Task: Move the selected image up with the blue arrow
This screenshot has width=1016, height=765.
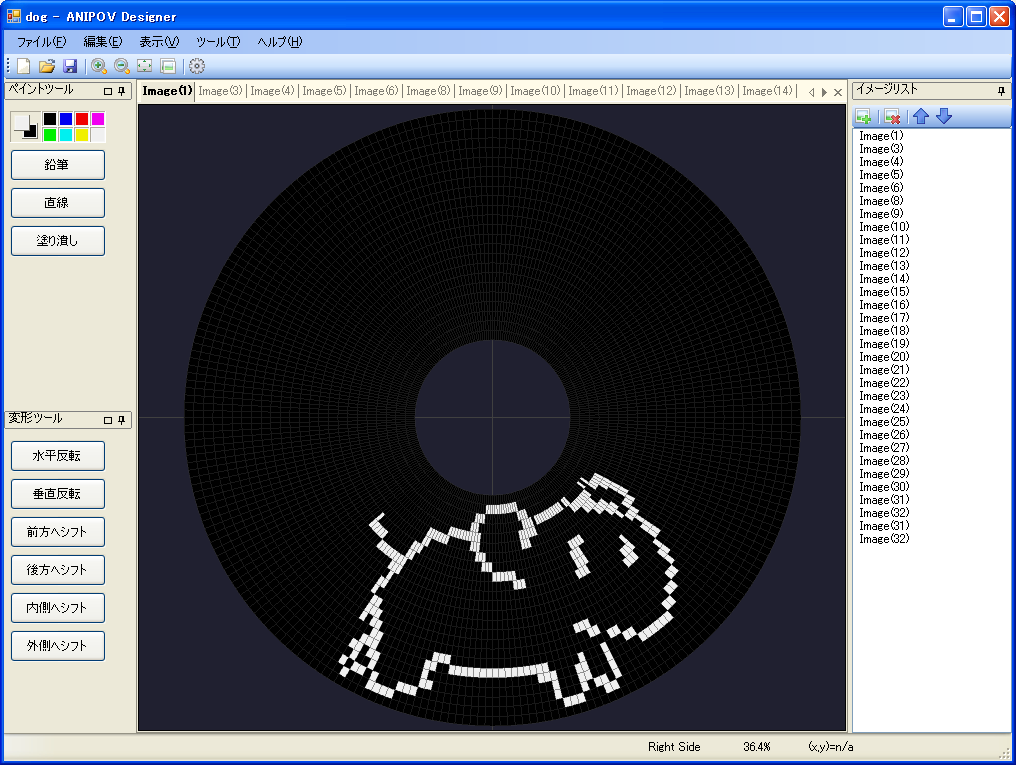Action: pyautogui.click(x=921, y=117)
